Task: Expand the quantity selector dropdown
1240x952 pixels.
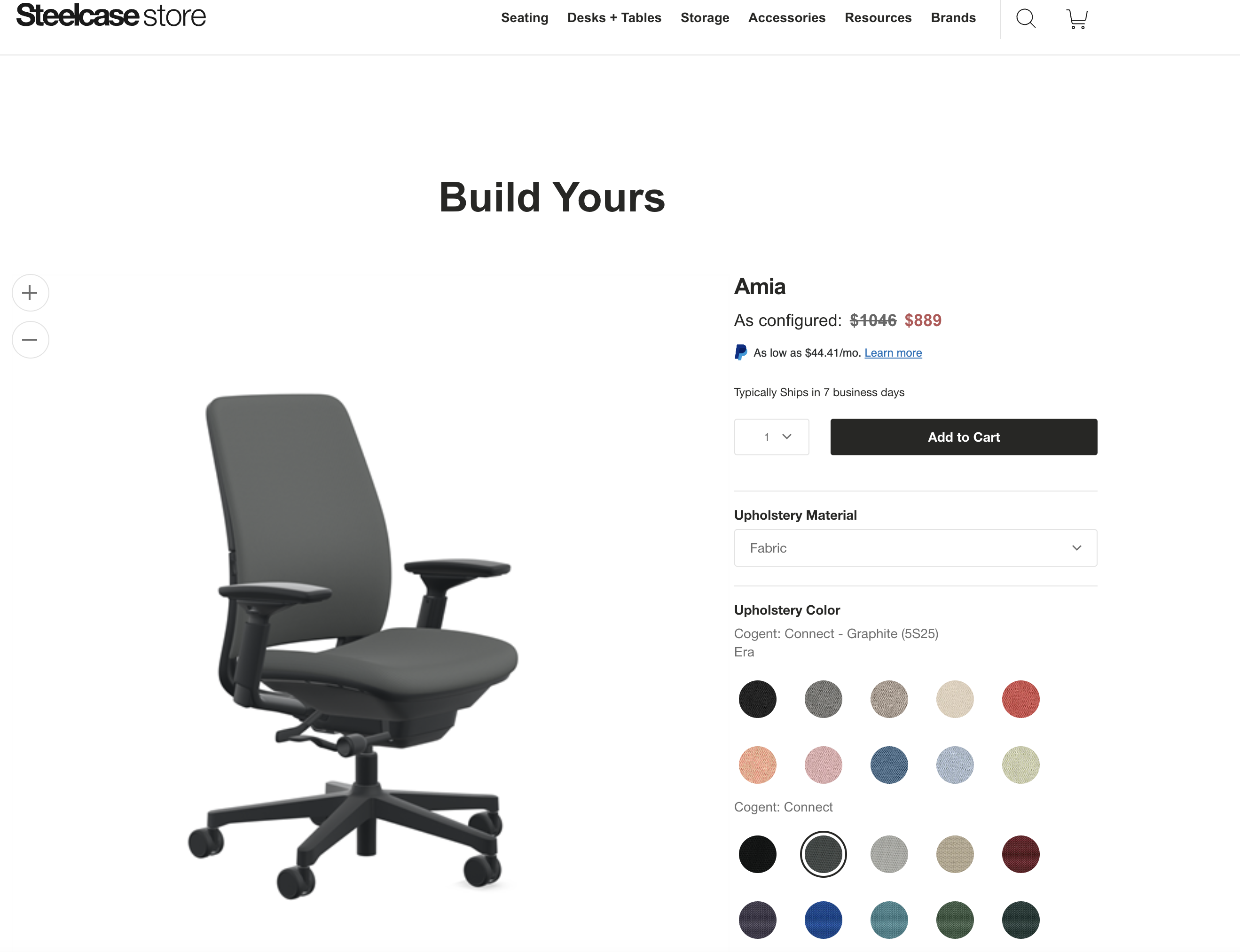Action: coord(771,437)
